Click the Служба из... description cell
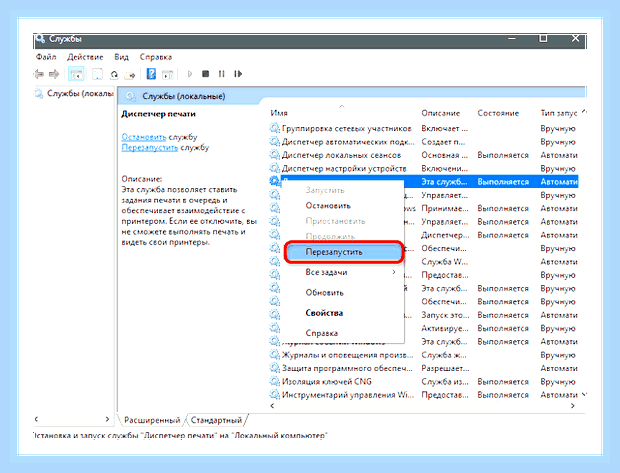Image resolution: width=620 pixels, height=473 pixels. 445,382
